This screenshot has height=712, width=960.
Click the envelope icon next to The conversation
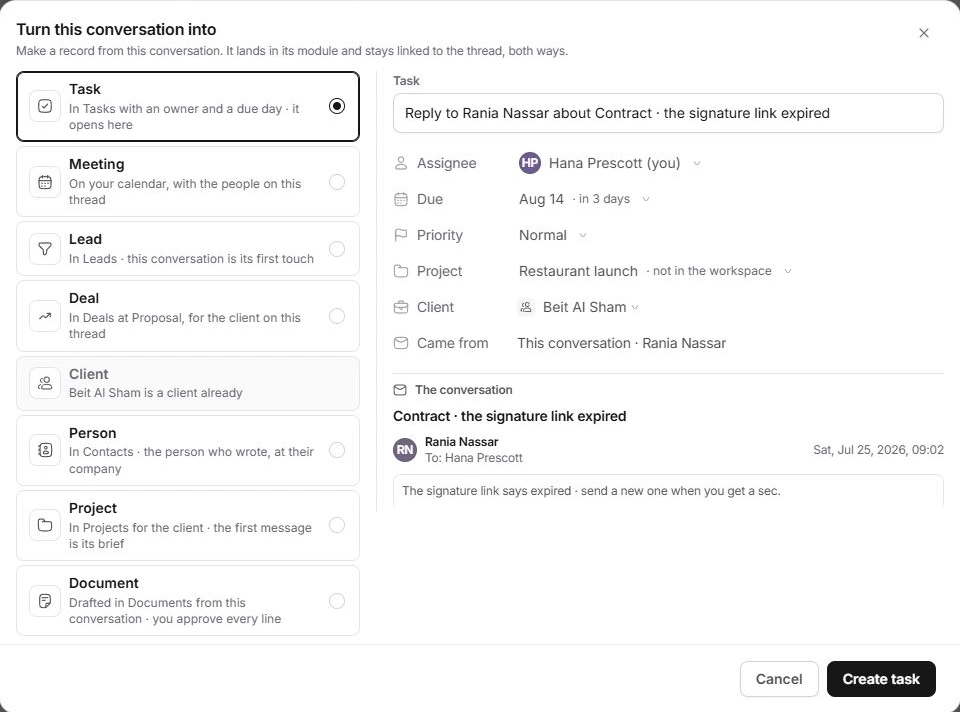pos(400,390)
